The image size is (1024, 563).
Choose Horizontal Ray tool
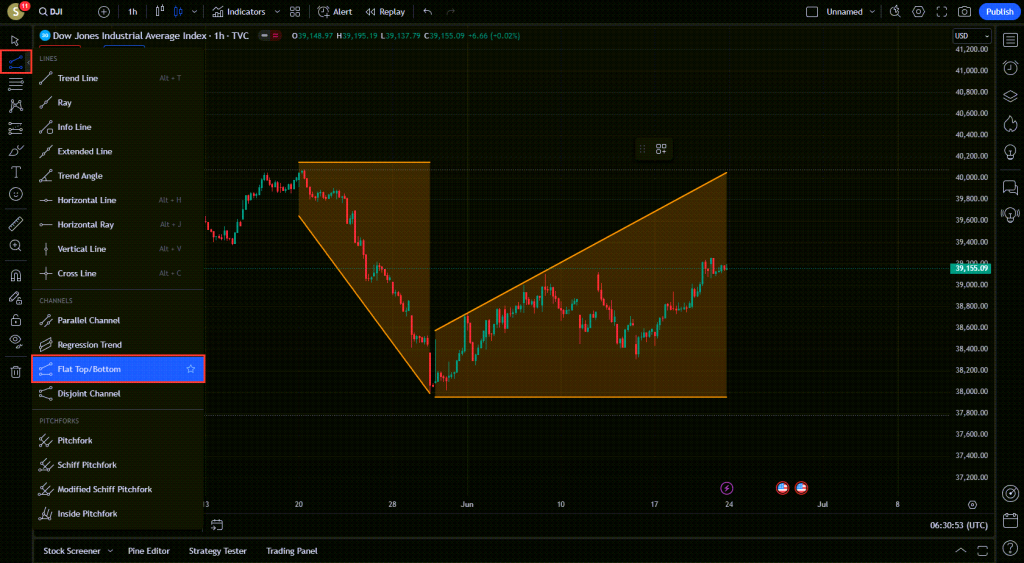118,225
